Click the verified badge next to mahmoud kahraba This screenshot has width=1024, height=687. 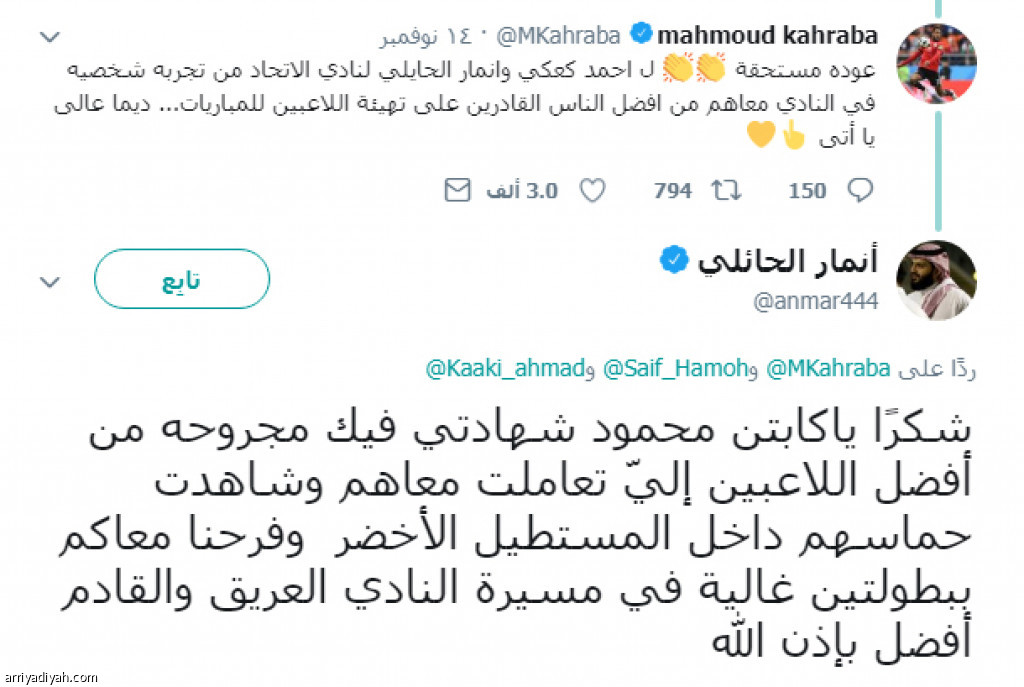pos(639,36)
